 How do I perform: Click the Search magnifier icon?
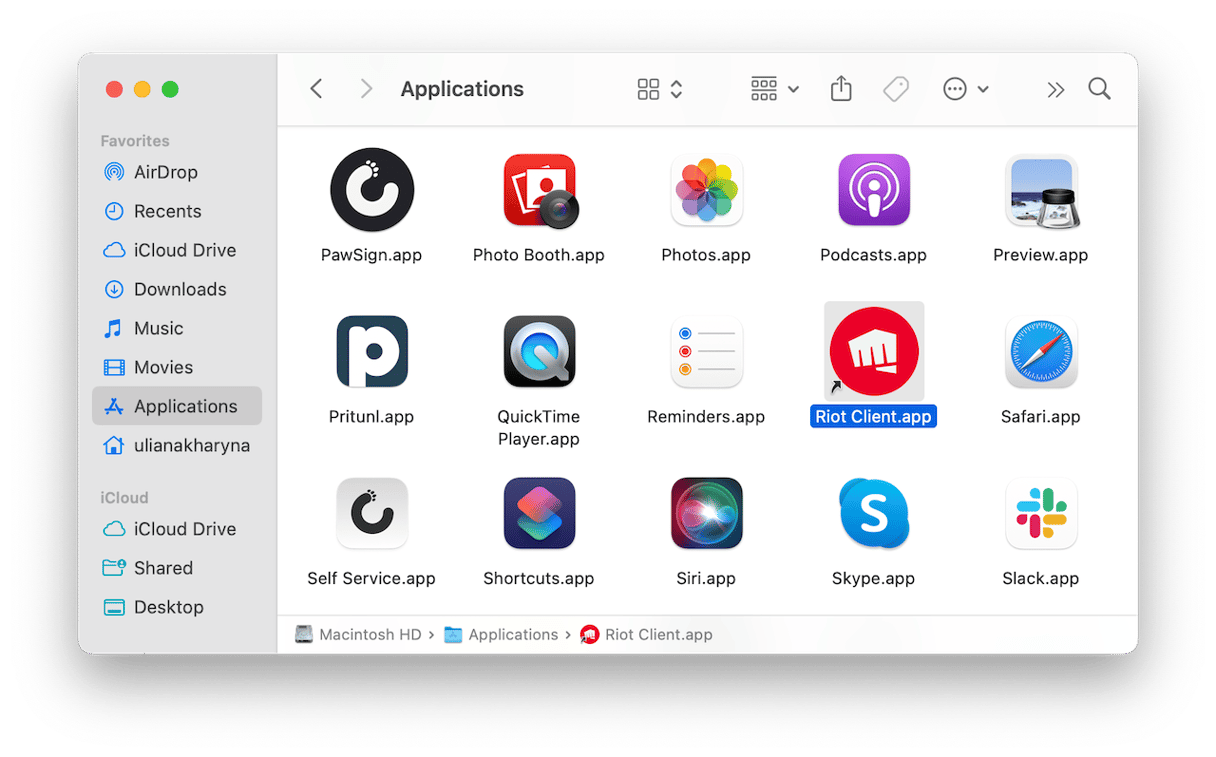(x=1100, y=89)
